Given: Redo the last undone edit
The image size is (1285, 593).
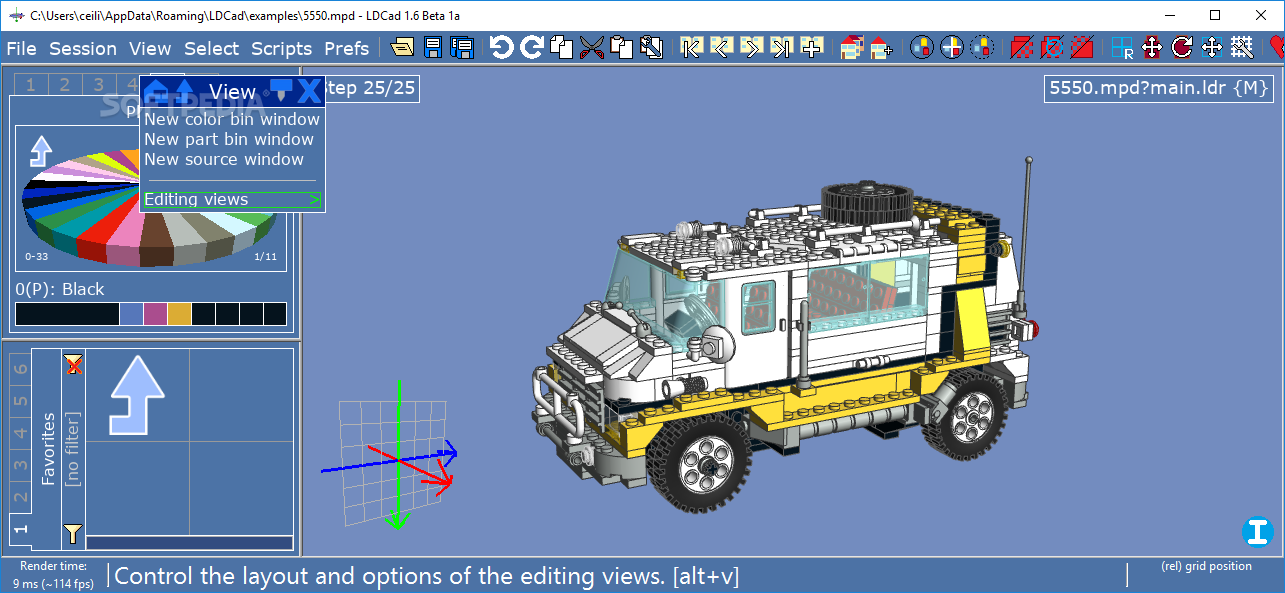Looking at the screenshot, I should pos(532,47).
